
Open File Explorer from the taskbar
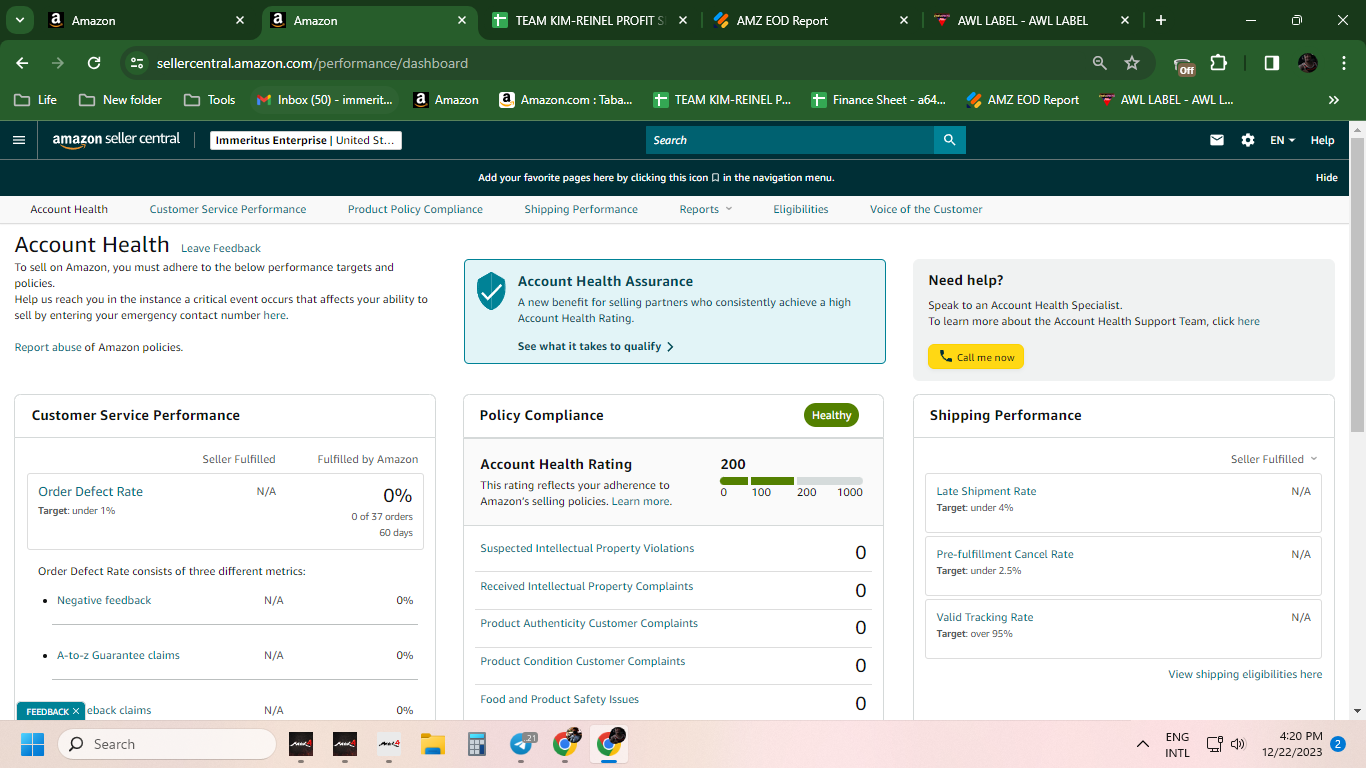[x=432, y=744]
